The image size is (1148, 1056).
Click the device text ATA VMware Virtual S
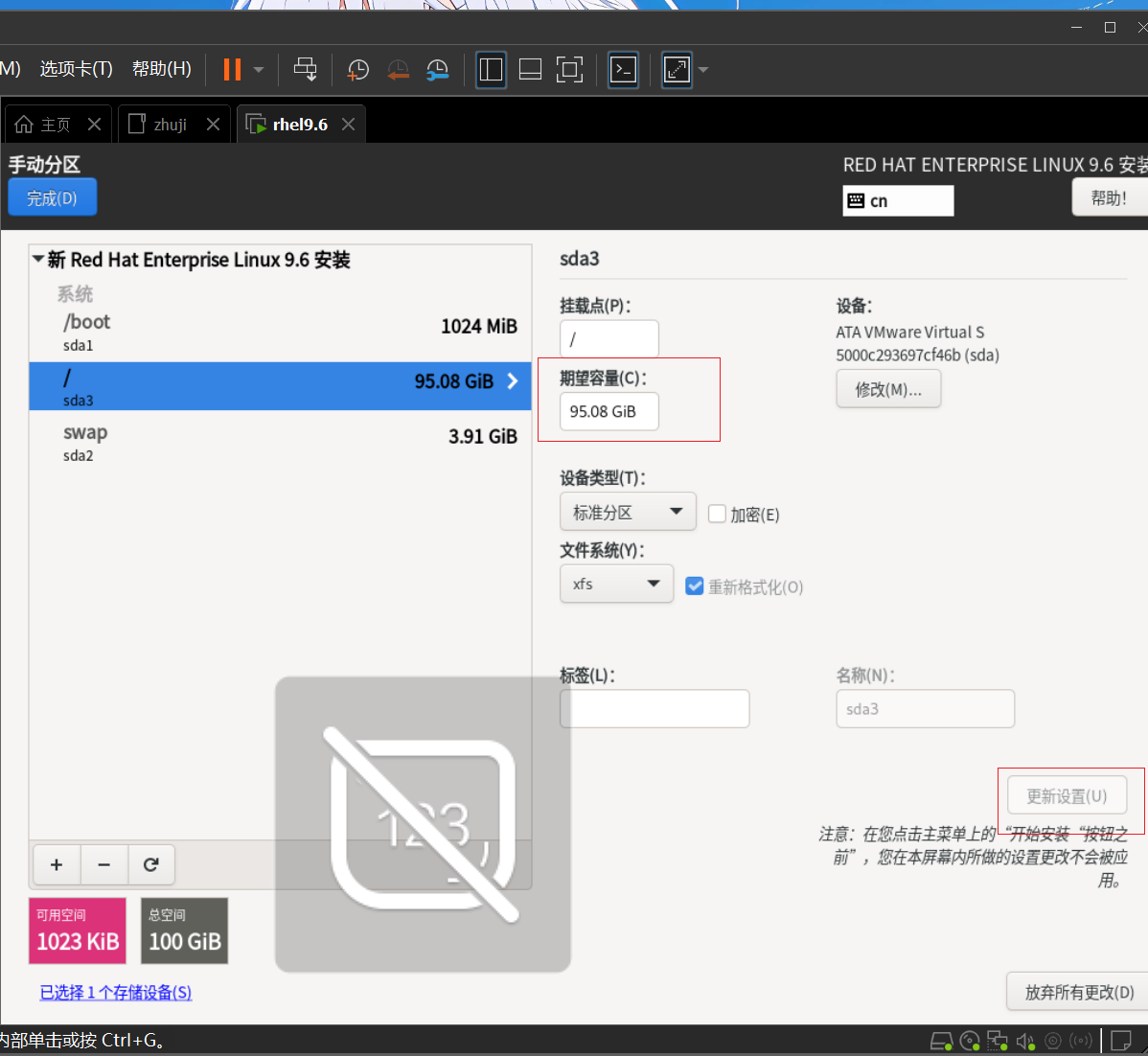[910, 333]
